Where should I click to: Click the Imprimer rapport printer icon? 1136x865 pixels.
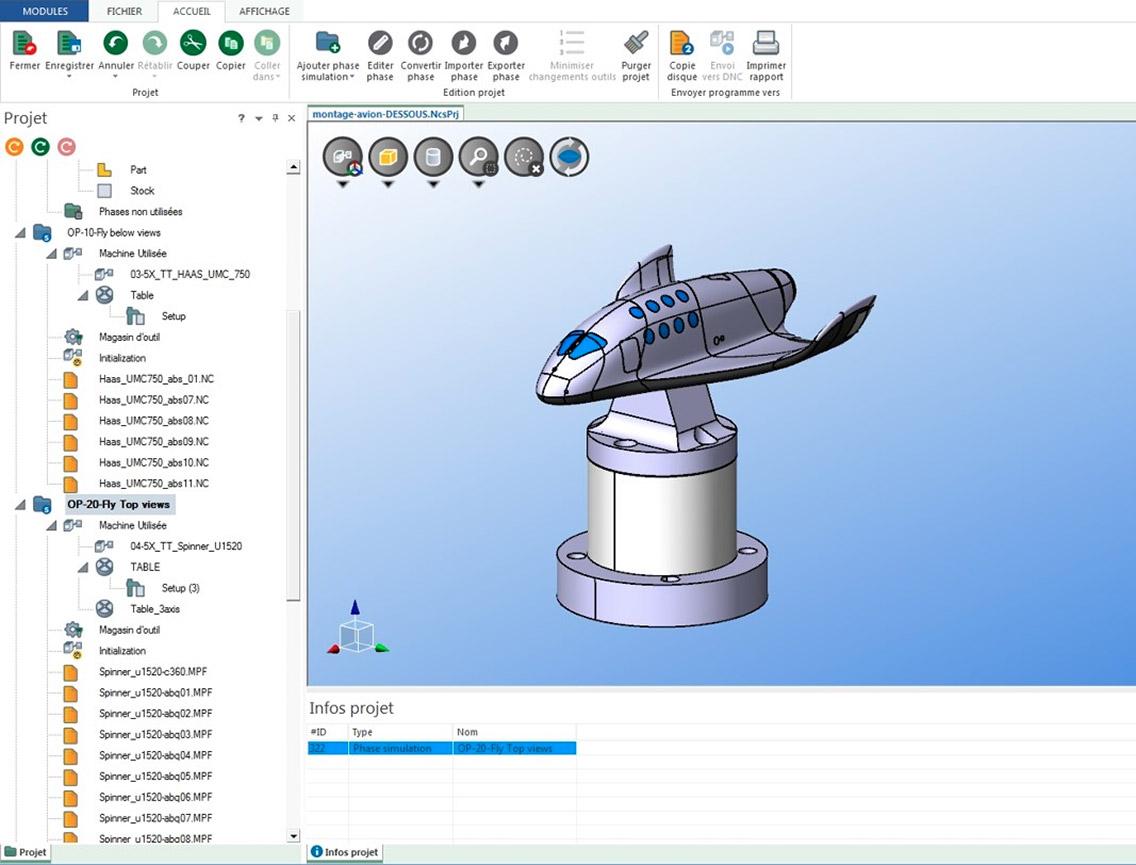pyautogui.click(x=766, y=43)
